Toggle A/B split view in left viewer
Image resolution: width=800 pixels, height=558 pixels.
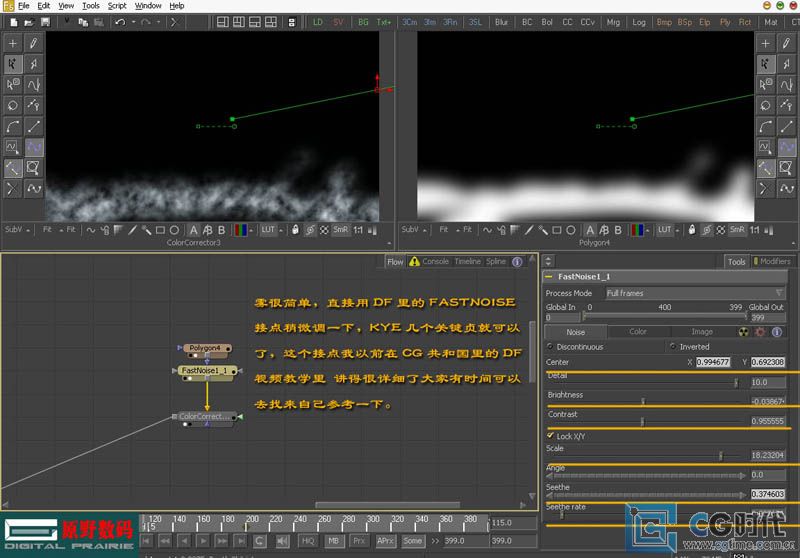(207, 231)
